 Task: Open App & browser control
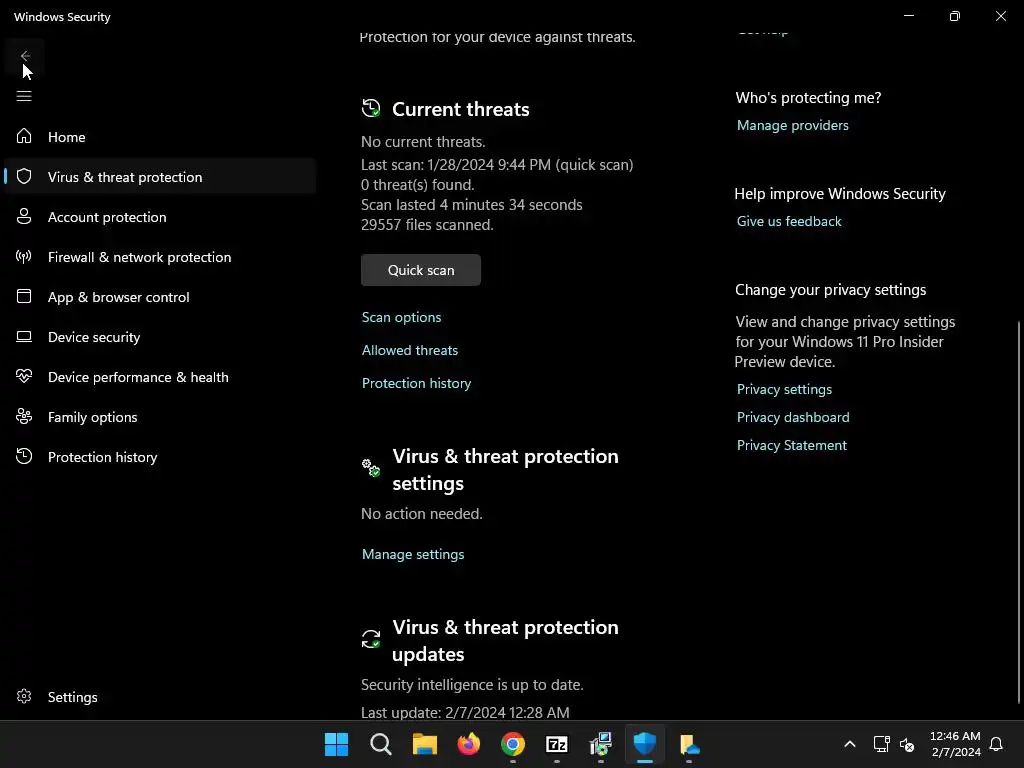click(161, 296)
